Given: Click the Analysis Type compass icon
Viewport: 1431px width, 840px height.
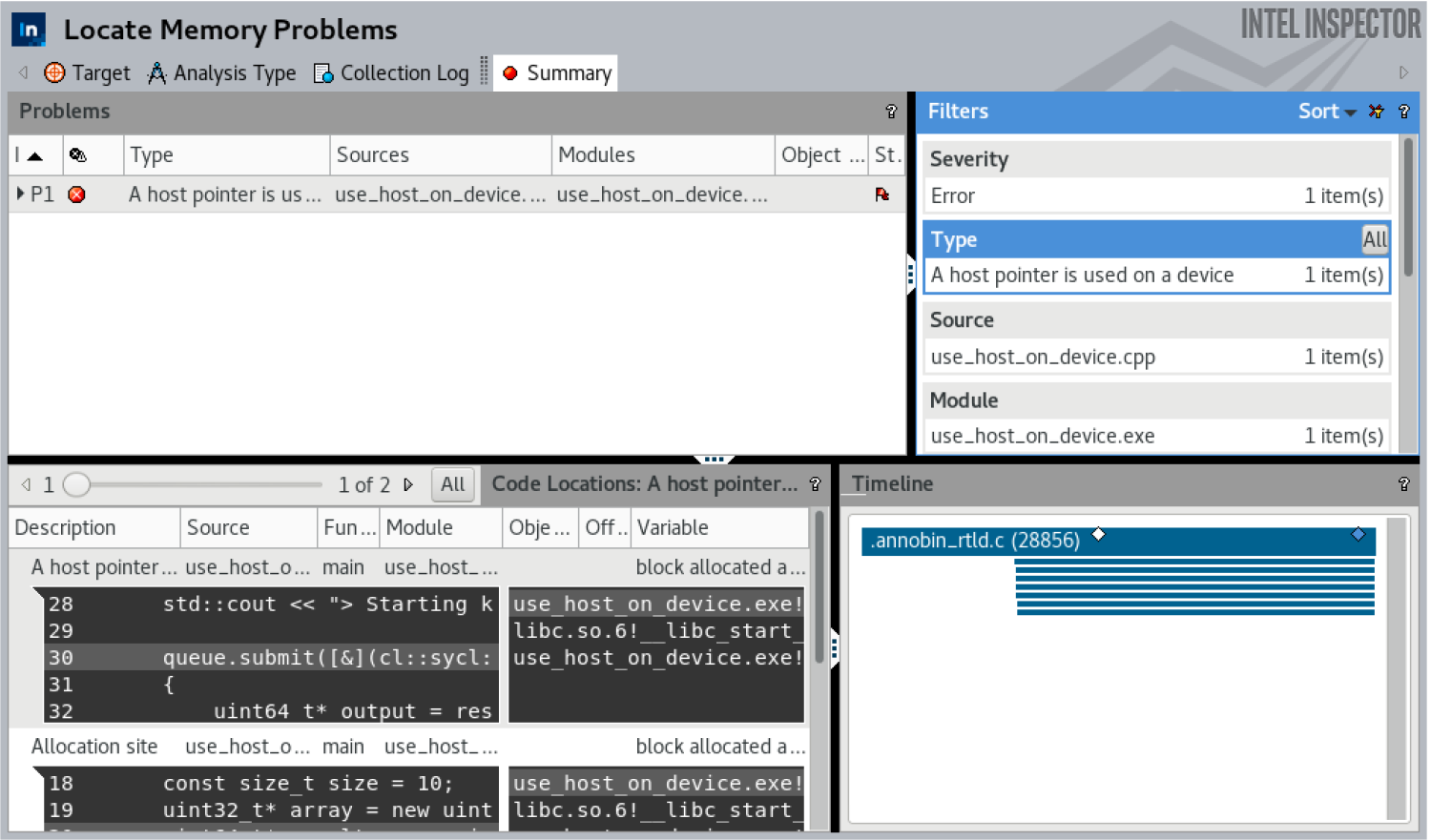Looking at the screenshot, I should (156, 72).
